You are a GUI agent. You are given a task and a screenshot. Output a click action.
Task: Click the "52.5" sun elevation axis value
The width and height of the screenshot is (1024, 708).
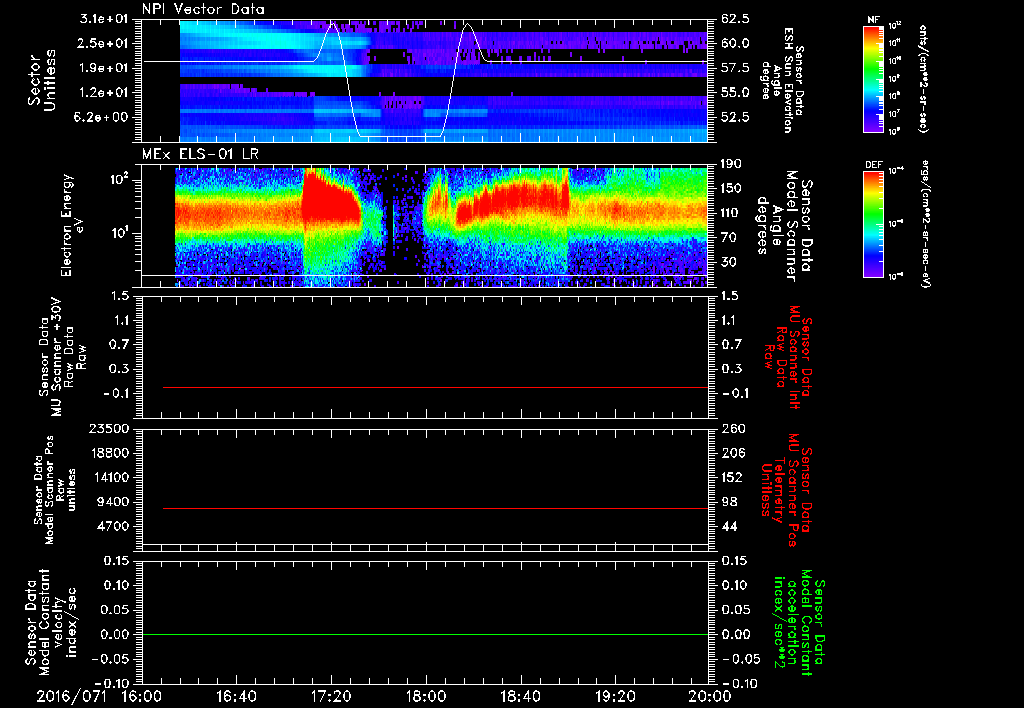tap(735, 118)
